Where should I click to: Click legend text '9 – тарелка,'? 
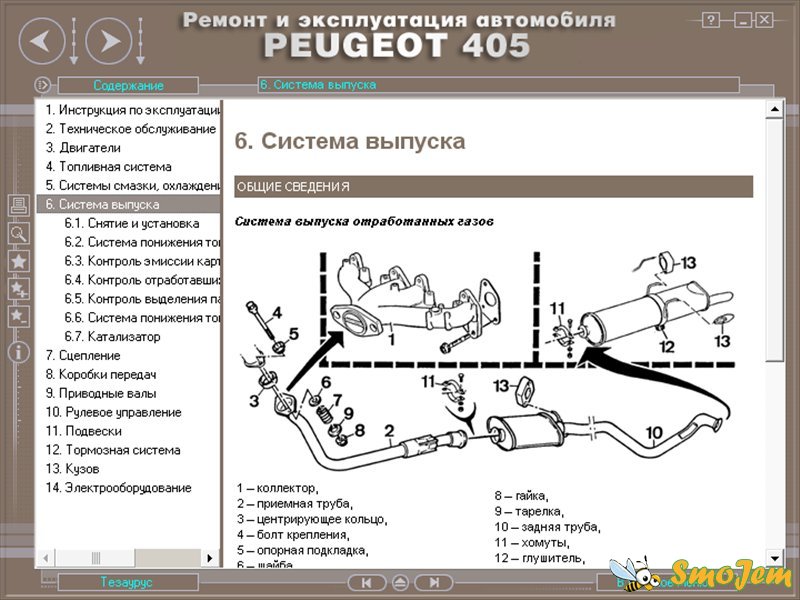(529, 511)
